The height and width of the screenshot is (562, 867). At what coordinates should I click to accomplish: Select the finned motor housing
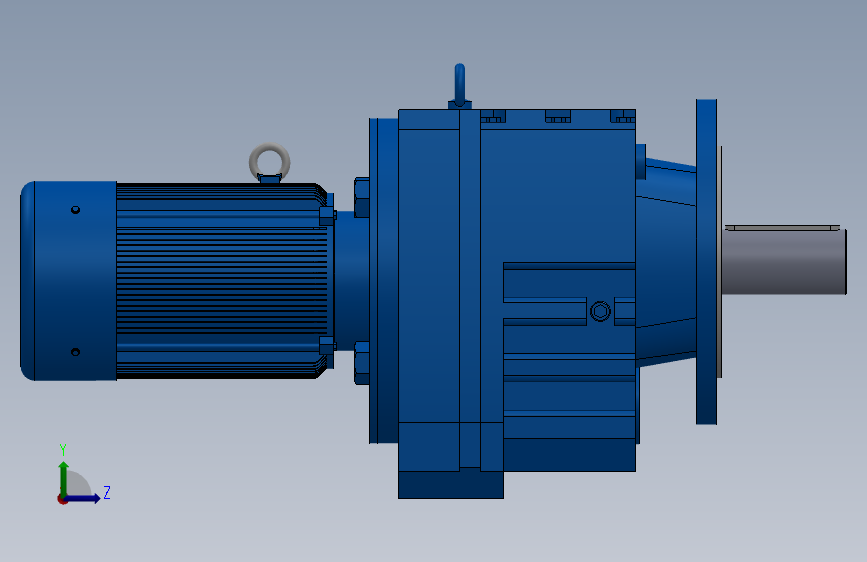223,281
